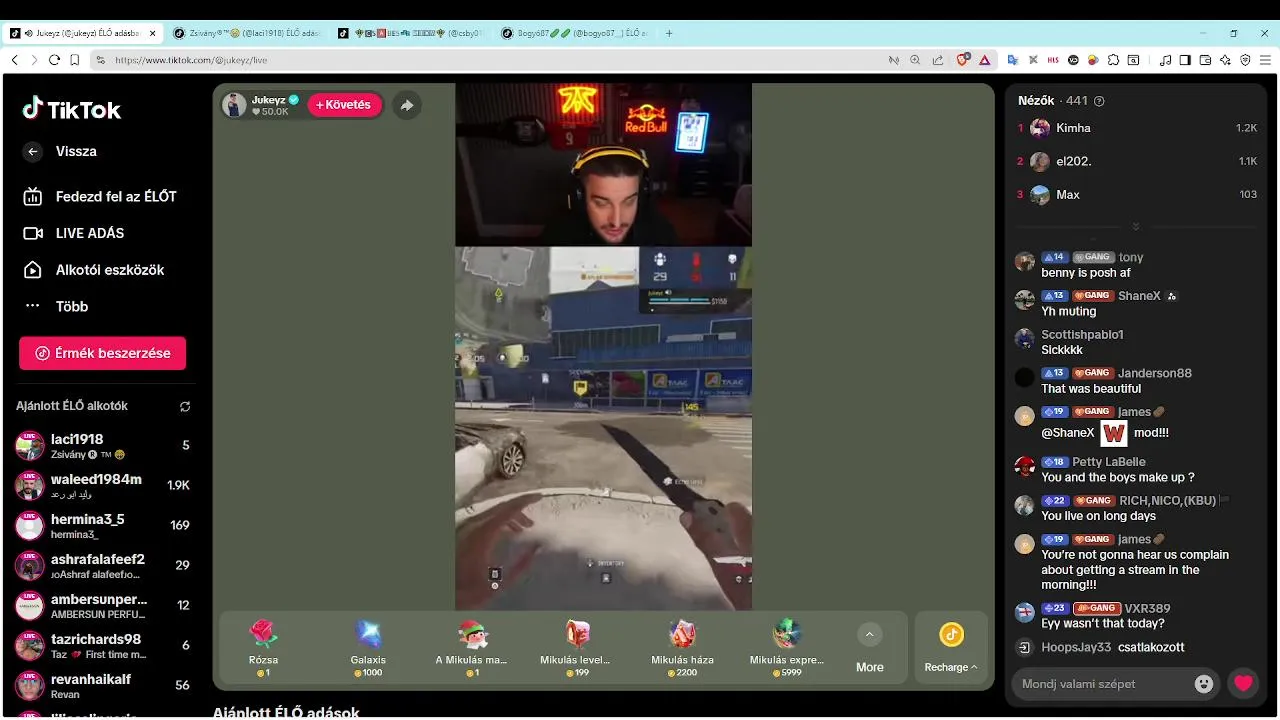
Task: Open LIVE ADÁS in sidebar
Action: tap(73, 233)
